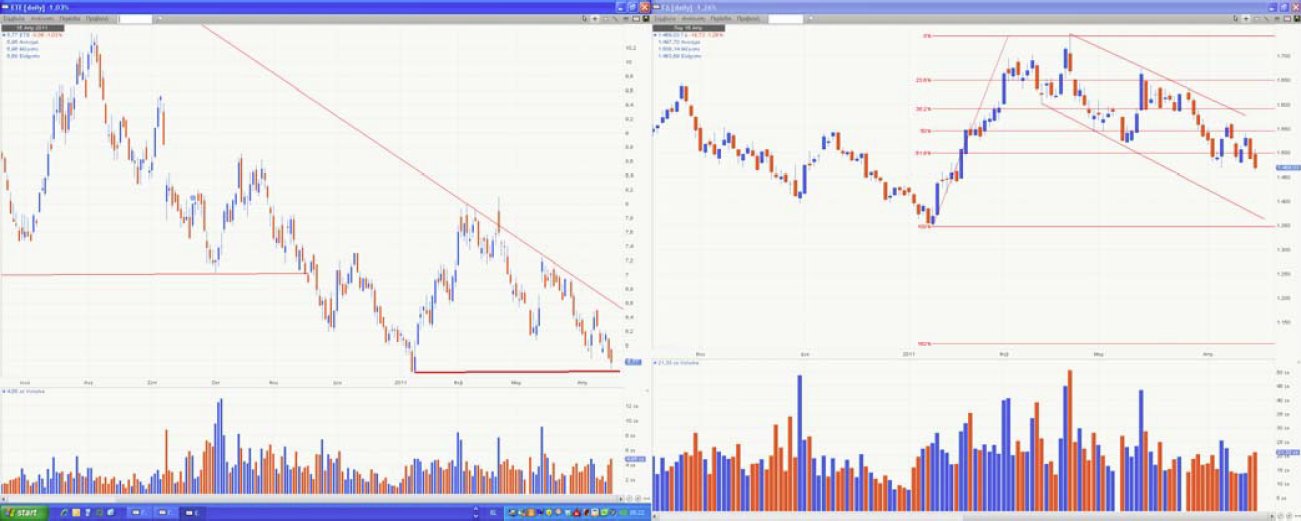
Task: Activate the crosshair tool in ETE chart toolbar
Action: [x=595, y=18]
